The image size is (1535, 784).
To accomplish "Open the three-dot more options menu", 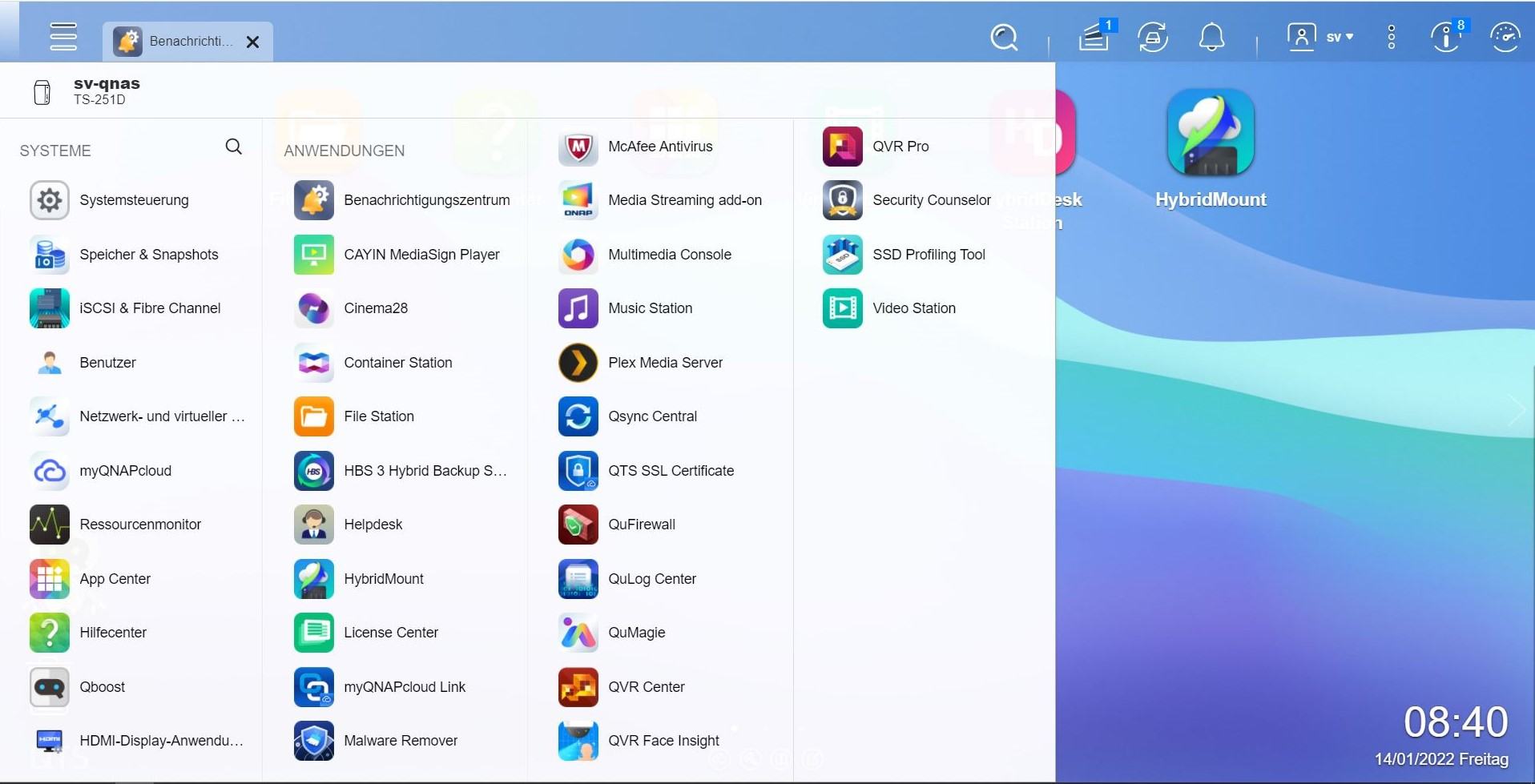I will tap(1392, 37).
